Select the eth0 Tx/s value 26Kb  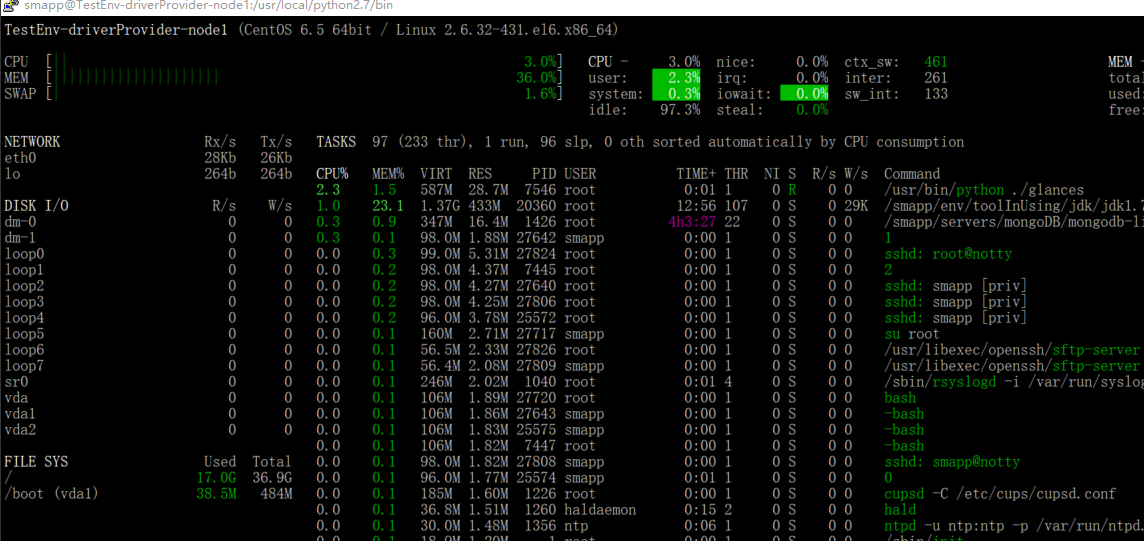pyautogui.click(x=277, y=157)
